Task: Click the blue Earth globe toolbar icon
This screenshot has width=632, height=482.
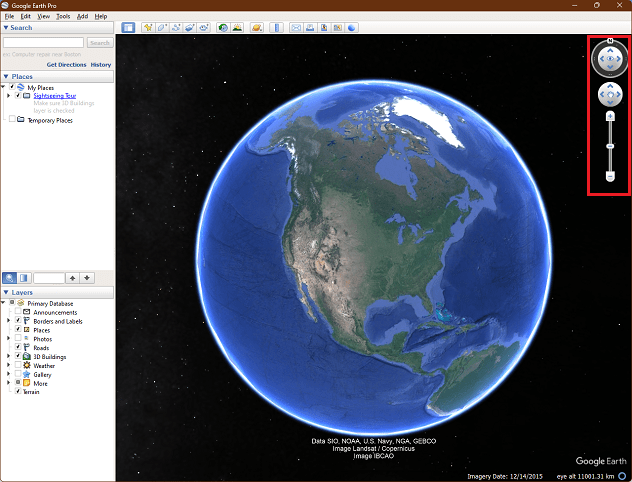Action: (352, 27)
